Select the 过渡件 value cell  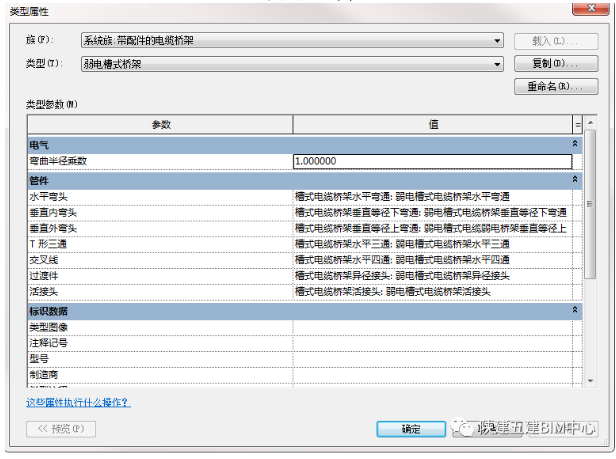tap(433, 276)
